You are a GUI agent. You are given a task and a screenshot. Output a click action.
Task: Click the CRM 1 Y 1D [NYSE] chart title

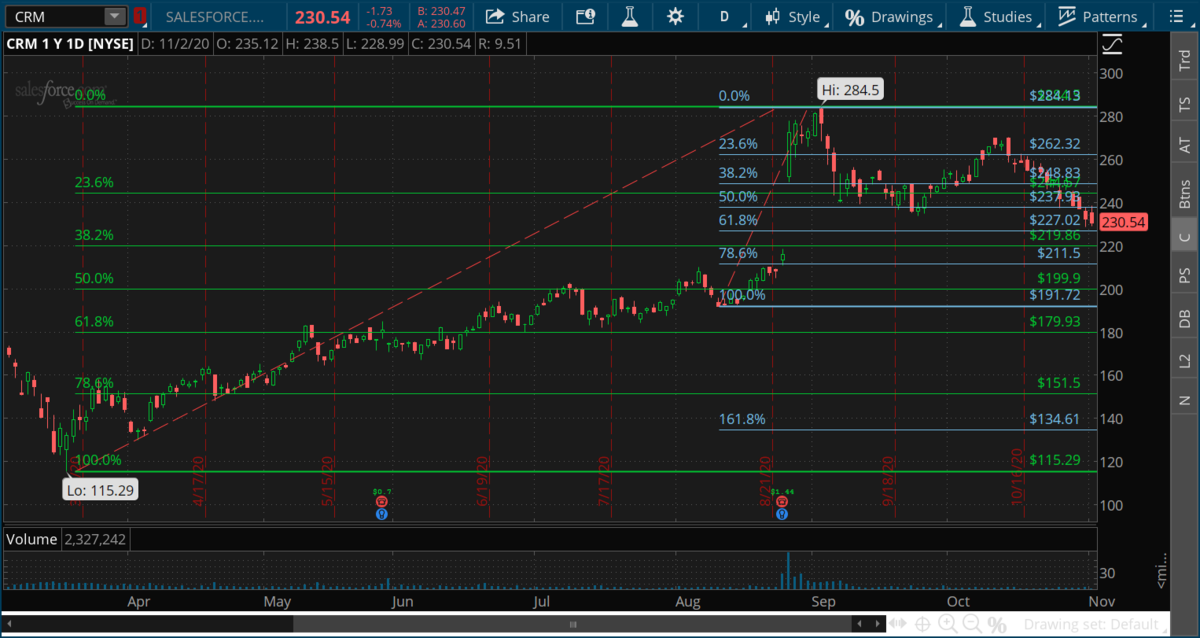(69, 45)
